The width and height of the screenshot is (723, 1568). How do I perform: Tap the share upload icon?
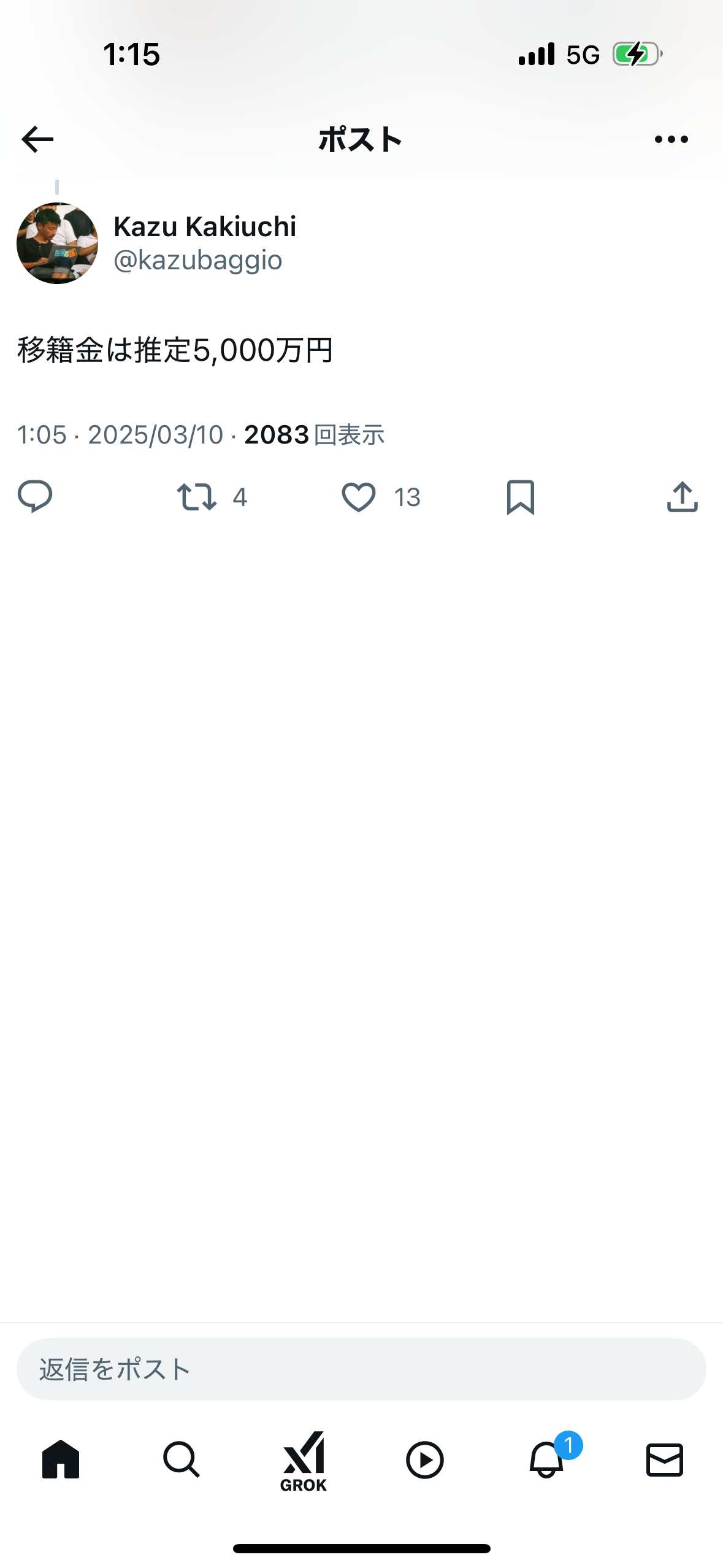point(682,497)
